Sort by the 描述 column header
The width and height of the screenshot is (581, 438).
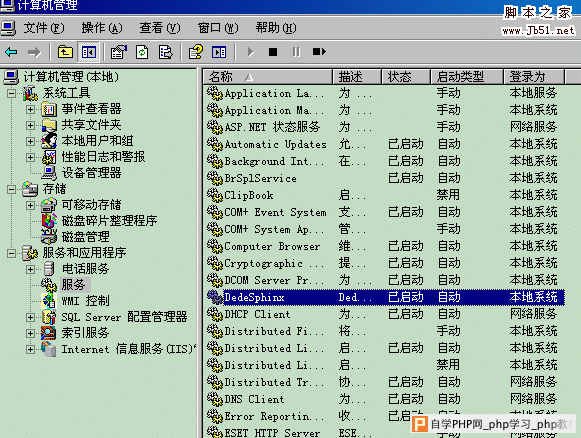[357, 77]
